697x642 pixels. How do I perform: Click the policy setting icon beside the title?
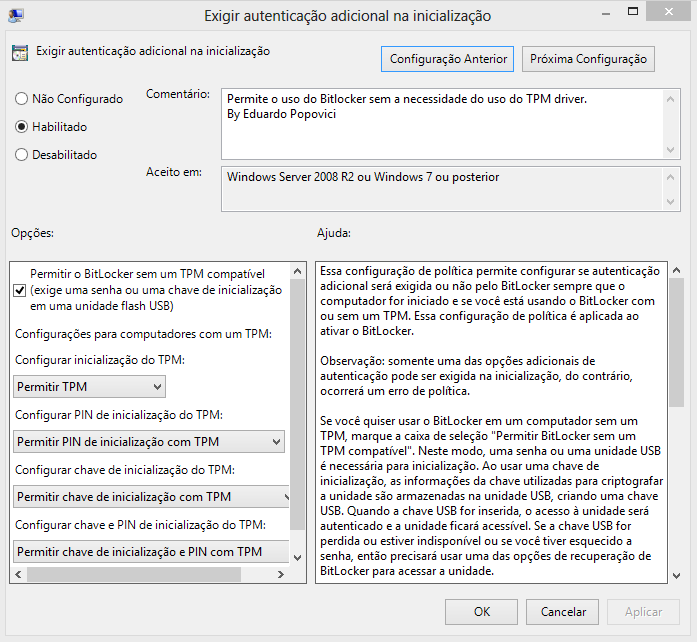click(x=20, y=53)
